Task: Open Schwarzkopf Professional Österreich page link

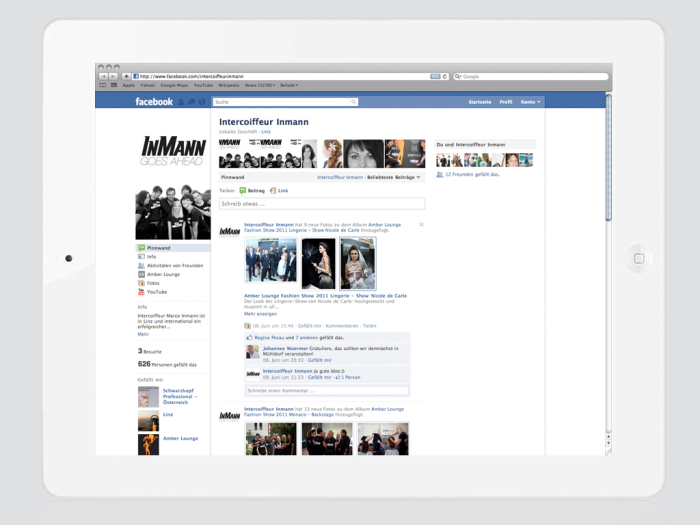Action: click(179, 396)
